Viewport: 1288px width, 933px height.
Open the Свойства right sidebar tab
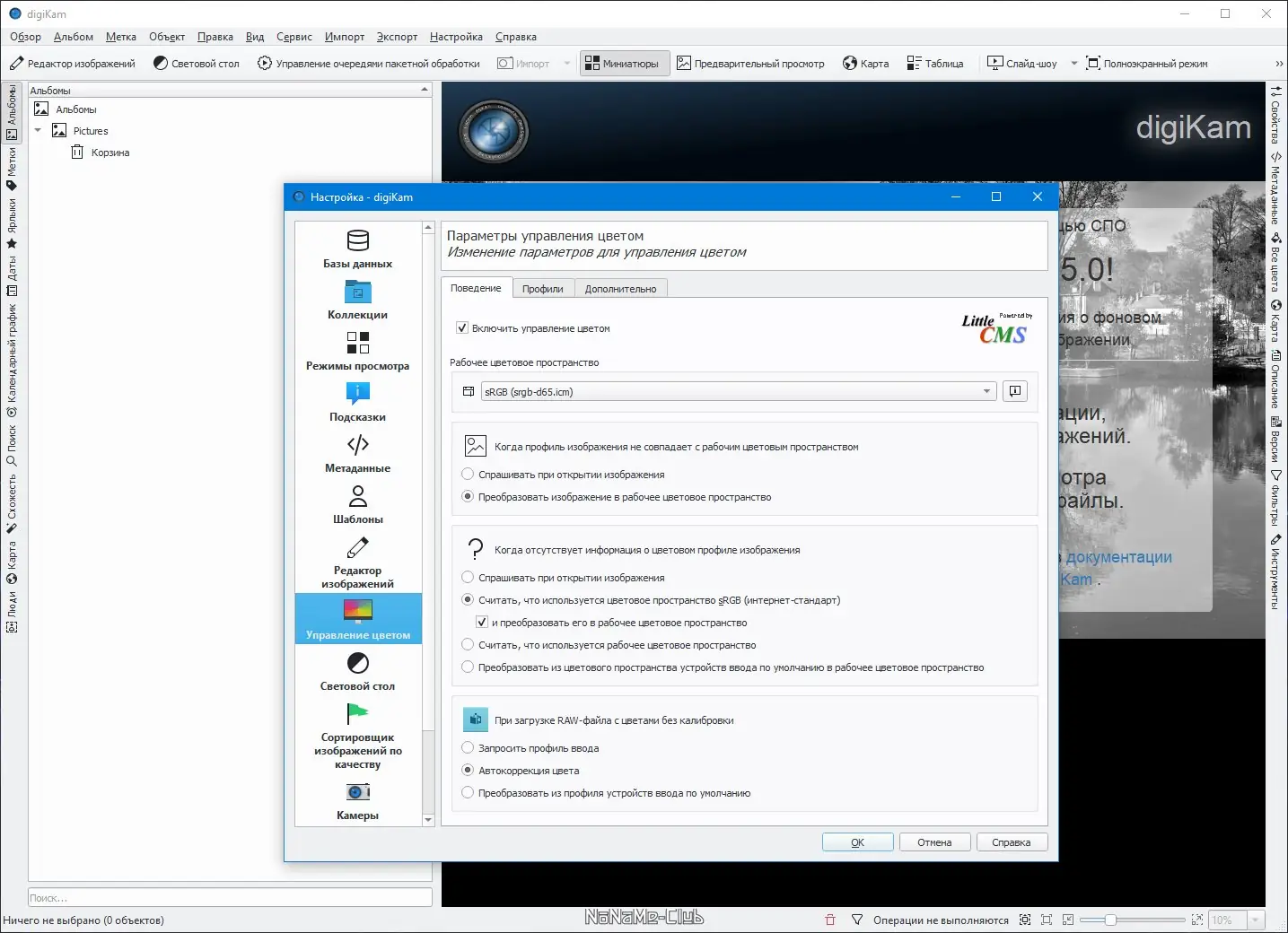coord(1275,115)
